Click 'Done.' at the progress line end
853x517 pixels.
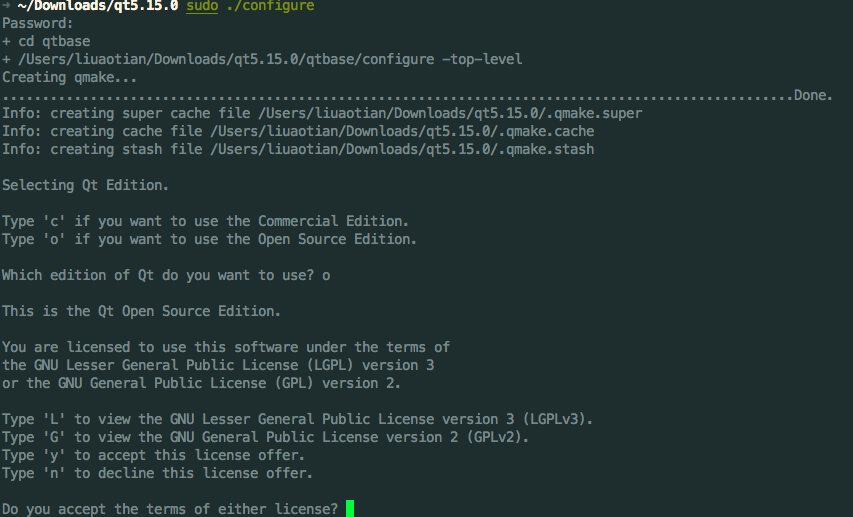click(x=814, y=95)
